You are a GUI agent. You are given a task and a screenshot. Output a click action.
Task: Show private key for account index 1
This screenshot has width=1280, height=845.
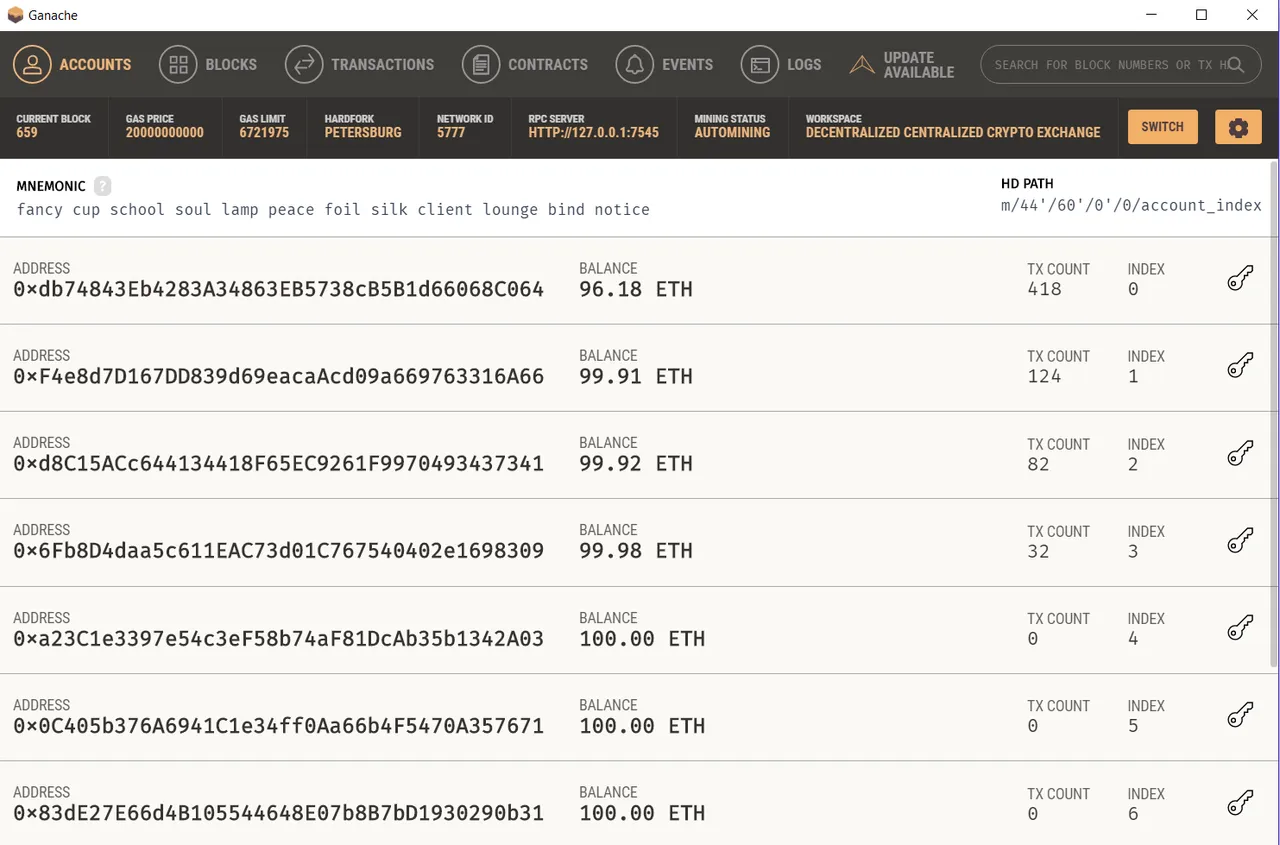[x=1240, y=366]
